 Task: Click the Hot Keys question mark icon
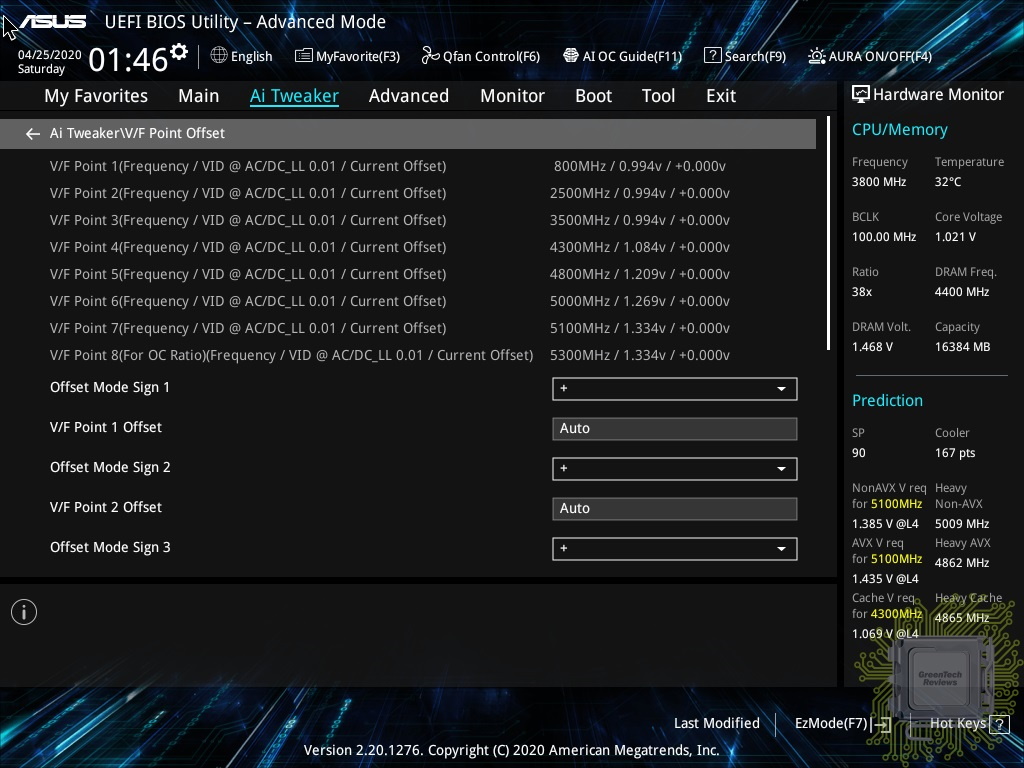999,724
